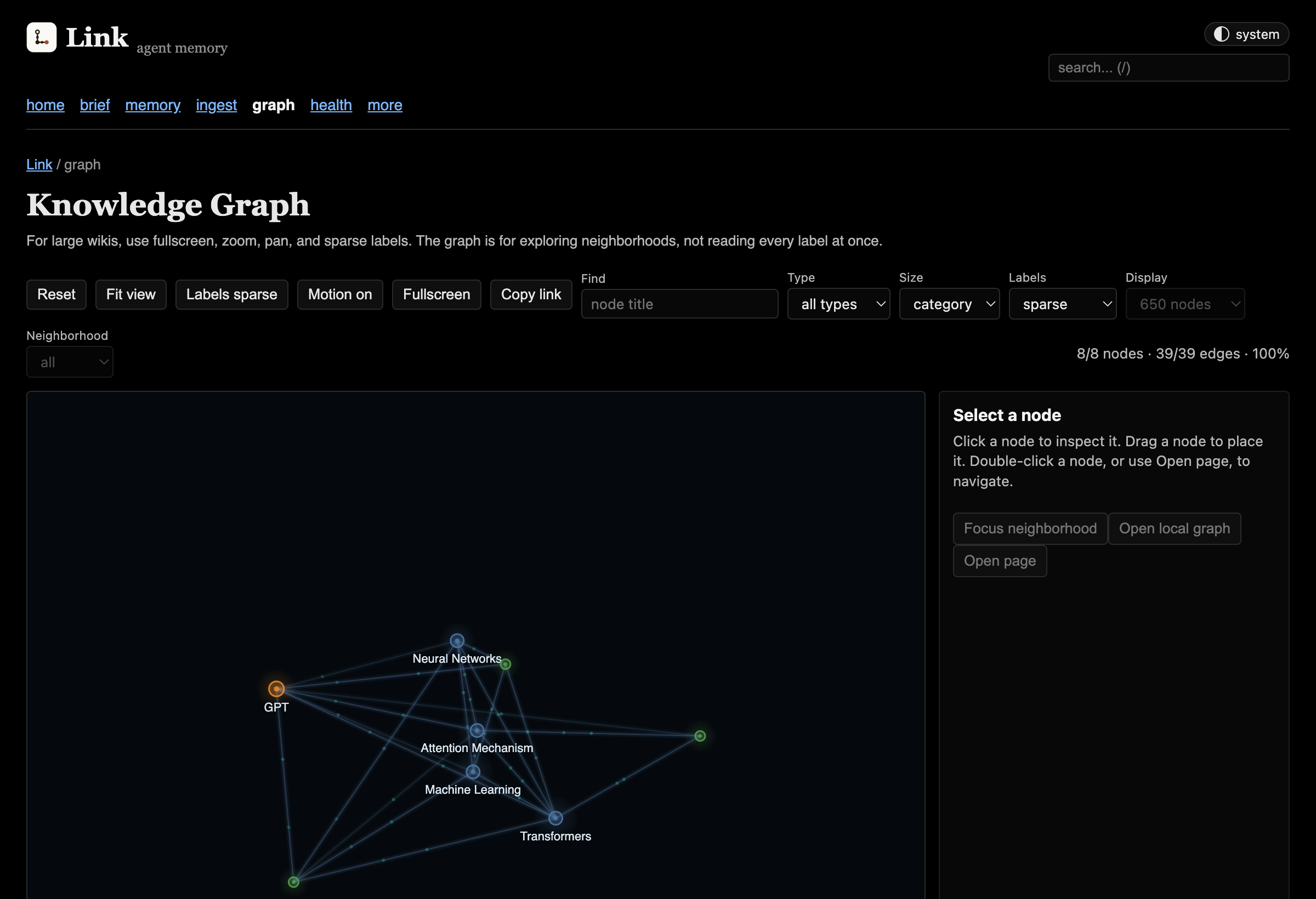The width and height of the screenshot is (1316, 899).
Task: Select the Transformers node
Action: [x=555, y=818]
